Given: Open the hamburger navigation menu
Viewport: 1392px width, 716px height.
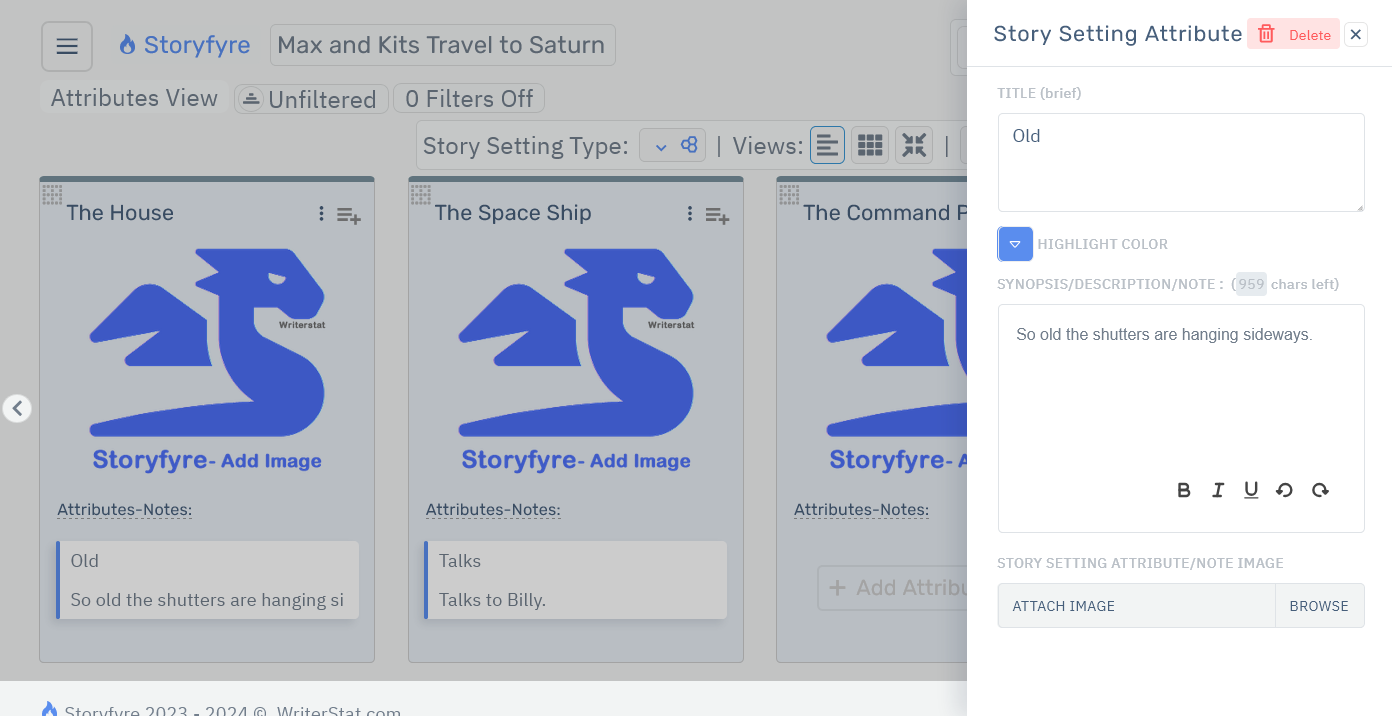Looking at the screenshot, I should (x=66, y=45).
